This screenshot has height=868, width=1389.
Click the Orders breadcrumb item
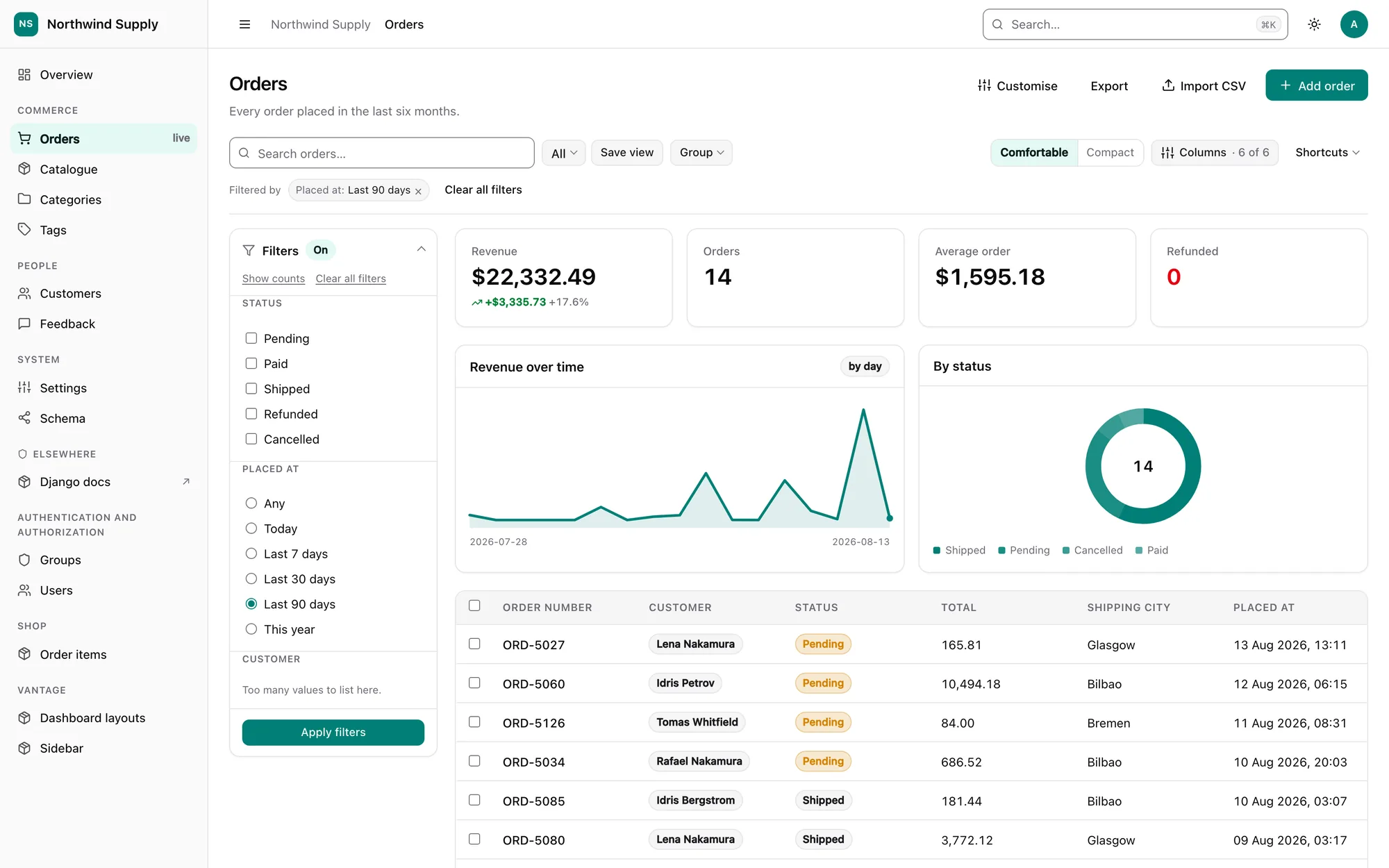click(x=404, y=24)
